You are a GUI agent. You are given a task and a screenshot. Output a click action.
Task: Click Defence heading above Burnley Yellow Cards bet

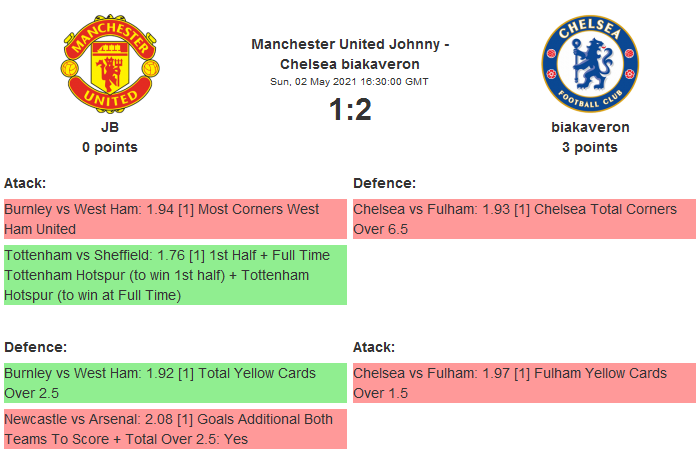click(35, 347)
